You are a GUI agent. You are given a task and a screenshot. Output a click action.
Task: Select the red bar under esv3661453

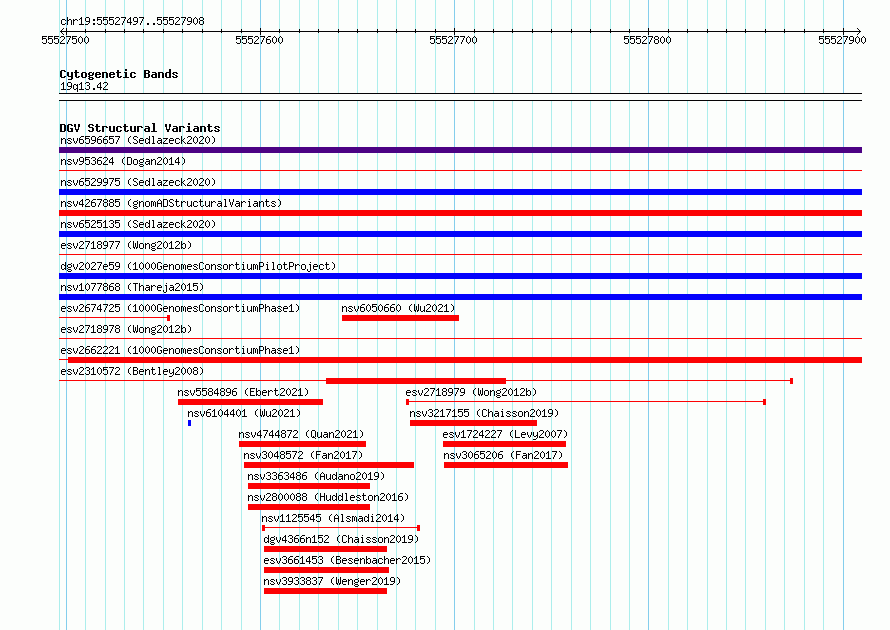[x=326, y=570]
